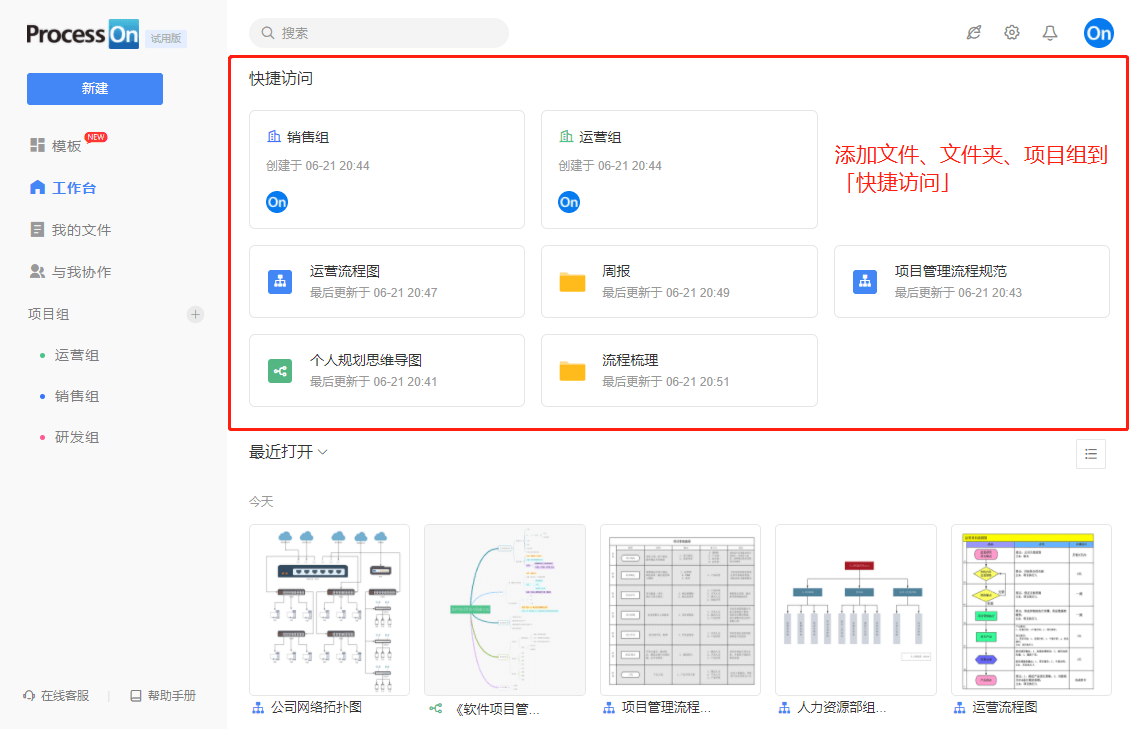Click the 与我协作 people icon
1134x729 pixels.
(38, 271)
